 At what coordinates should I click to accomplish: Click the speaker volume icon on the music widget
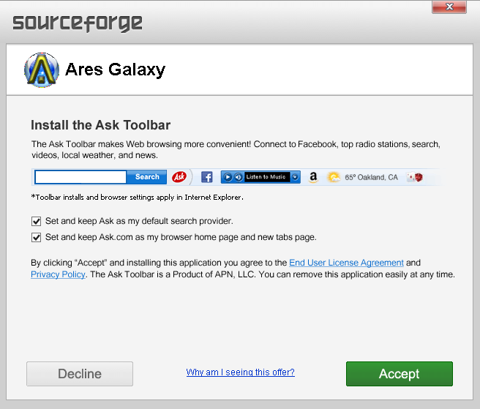(x=238, y=177)
